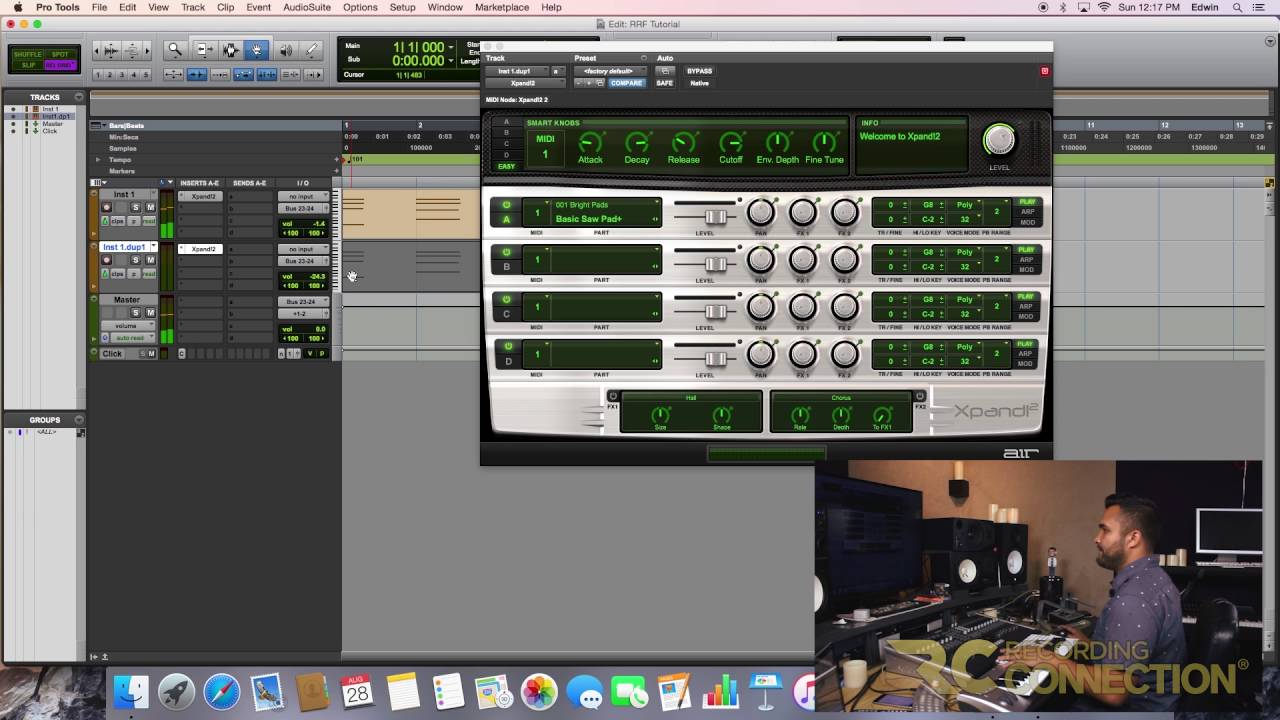Toggle FX1 Hall effect power icon
This screenshot has height=720, width=1280.
point(614,396)
